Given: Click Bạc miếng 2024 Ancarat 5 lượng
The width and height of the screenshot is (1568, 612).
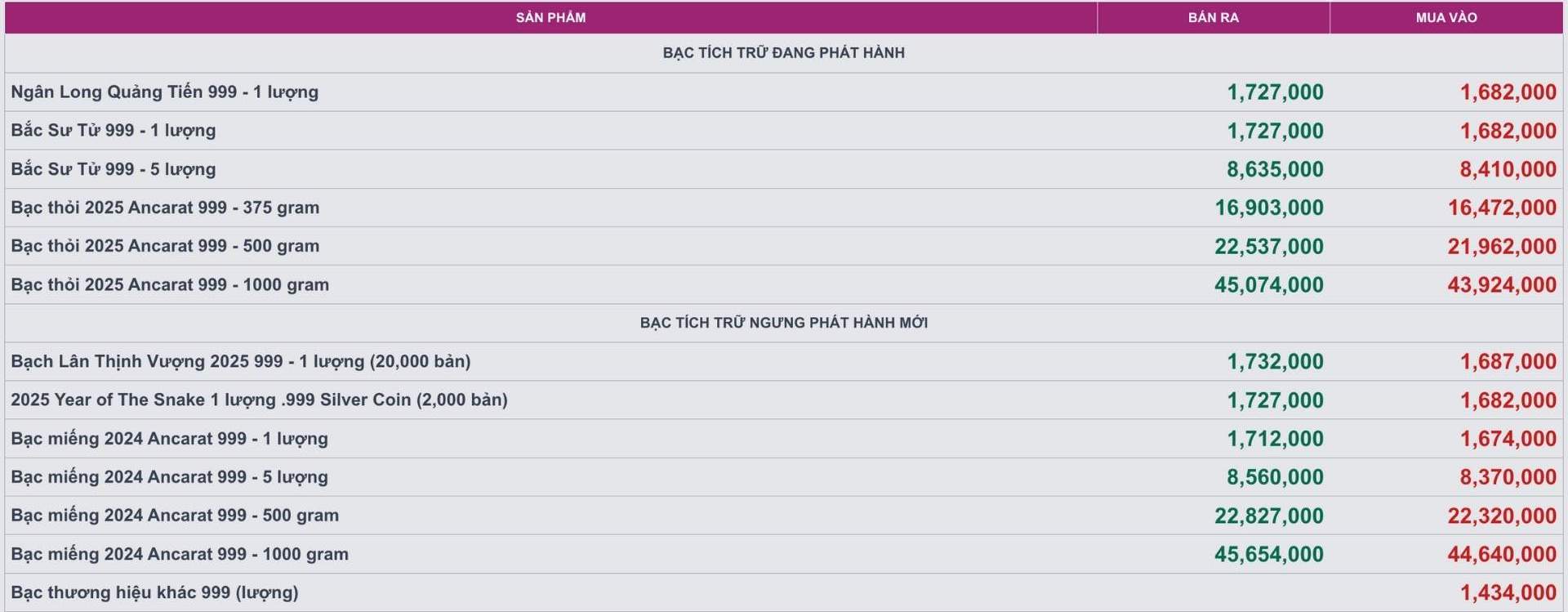Looking at the screenshot, I should click(x=169, y=476).
